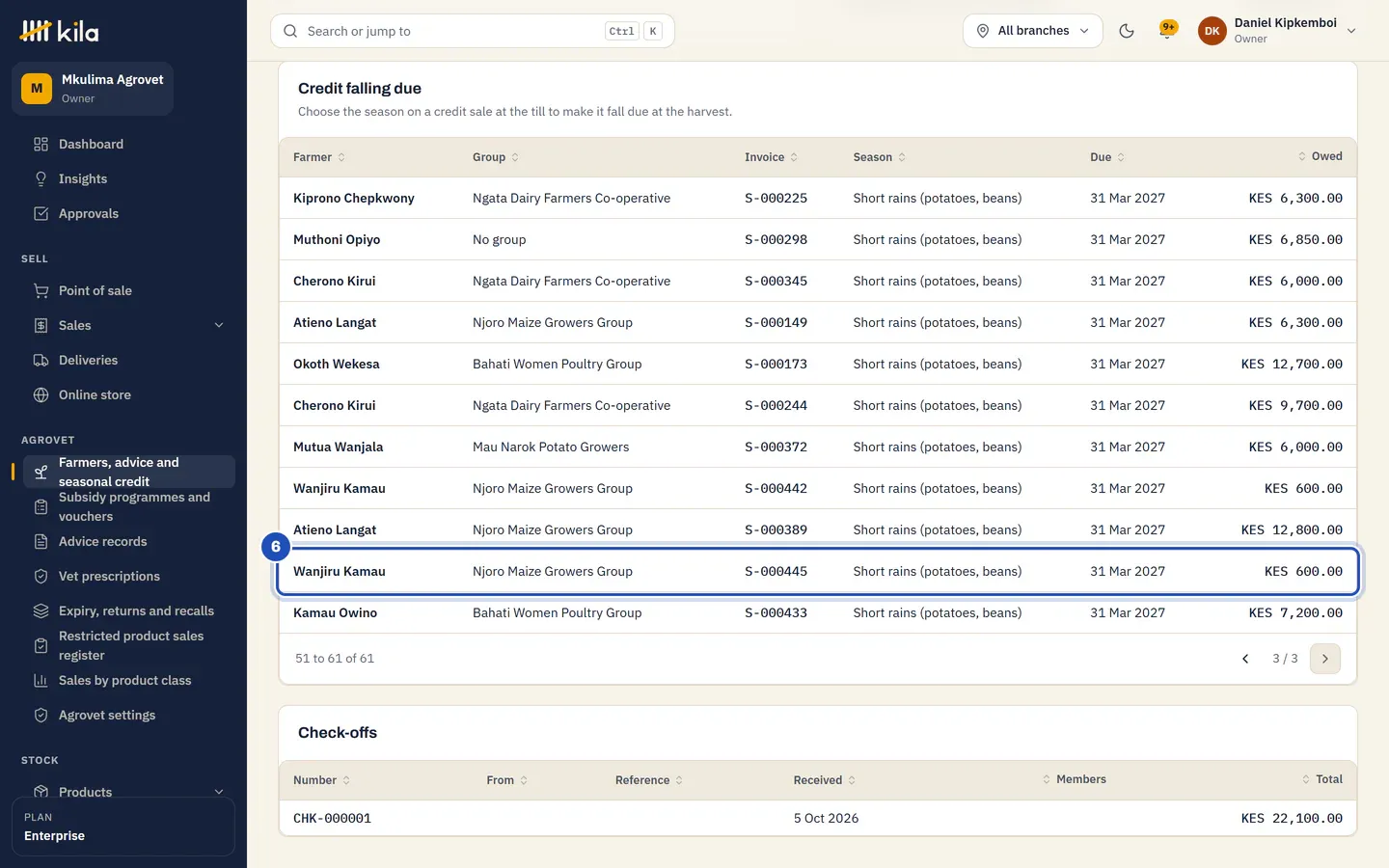The width and height of the screenshot is (1389, 868).
Task: Click the search magnifier icon
Action: coord(290,31)
